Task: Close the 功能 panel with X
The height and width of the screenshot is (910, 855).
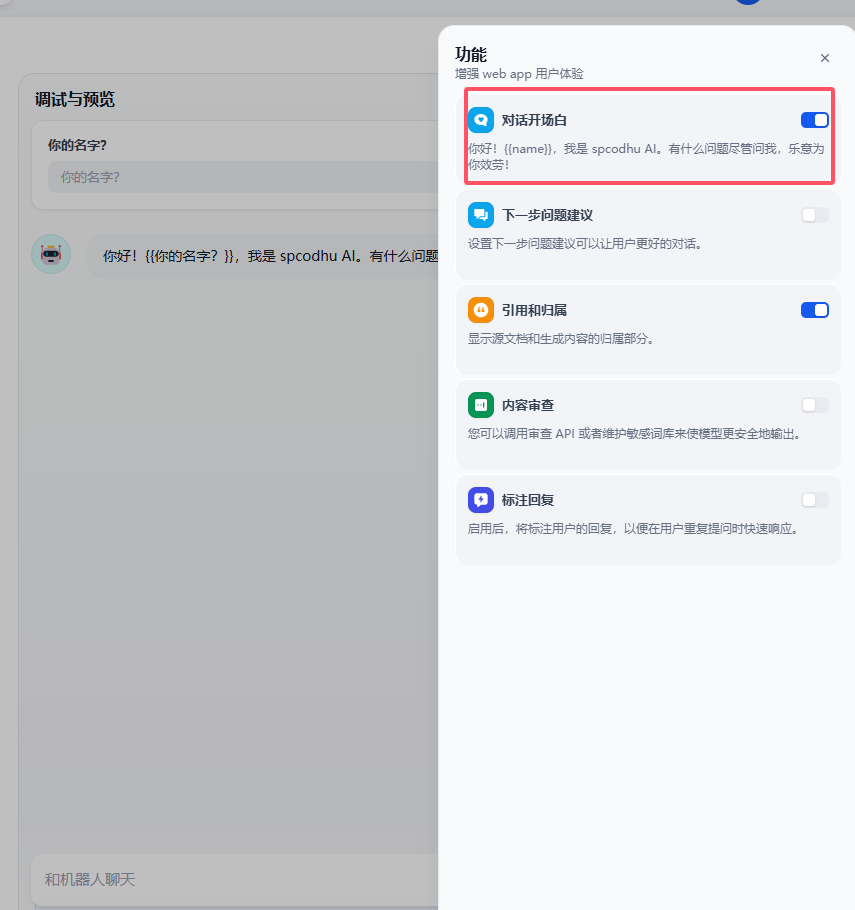Action: click(824, 58)
